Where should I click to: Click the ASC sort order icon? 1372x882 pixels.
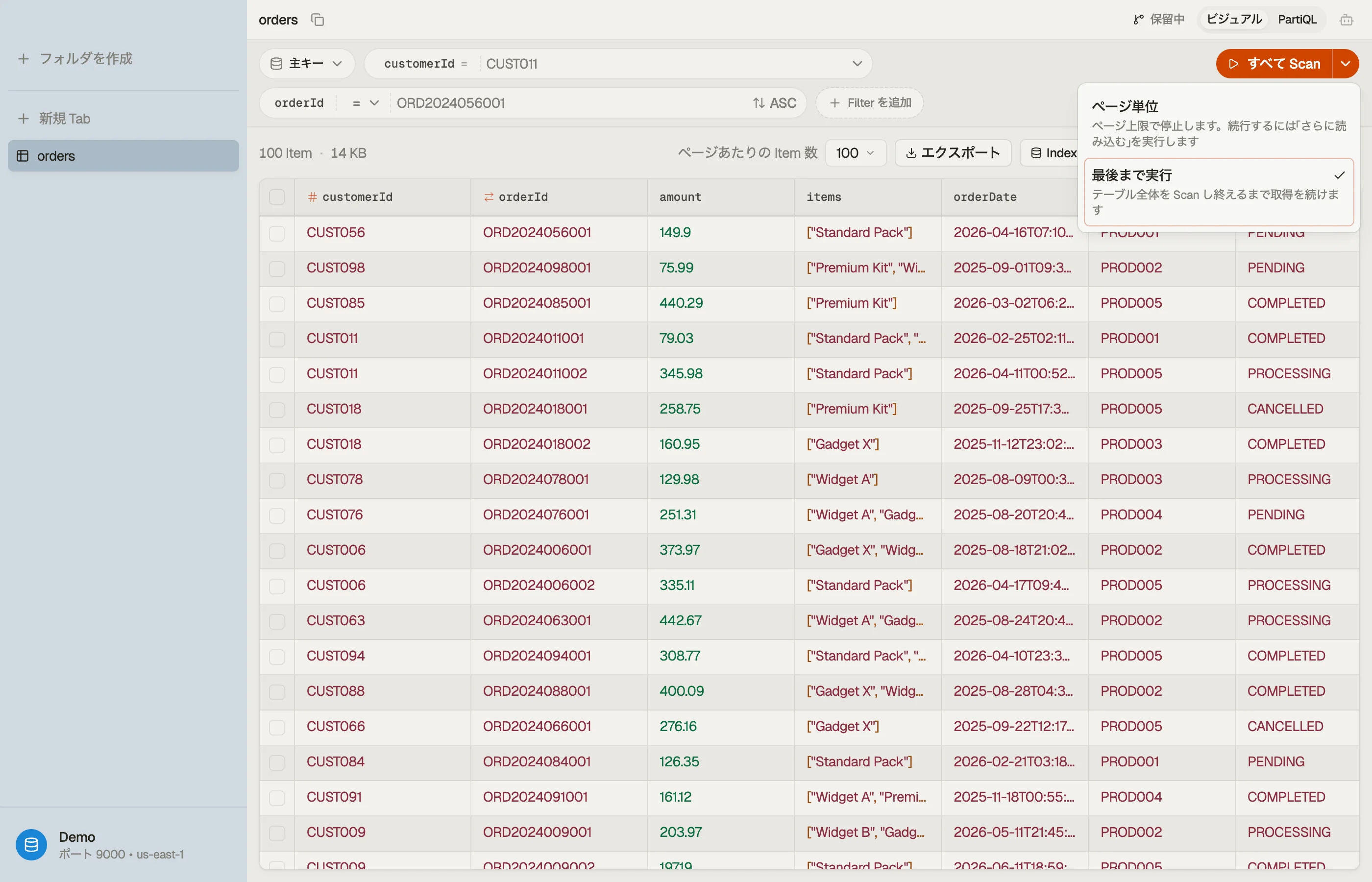click(x=758, y=103)
